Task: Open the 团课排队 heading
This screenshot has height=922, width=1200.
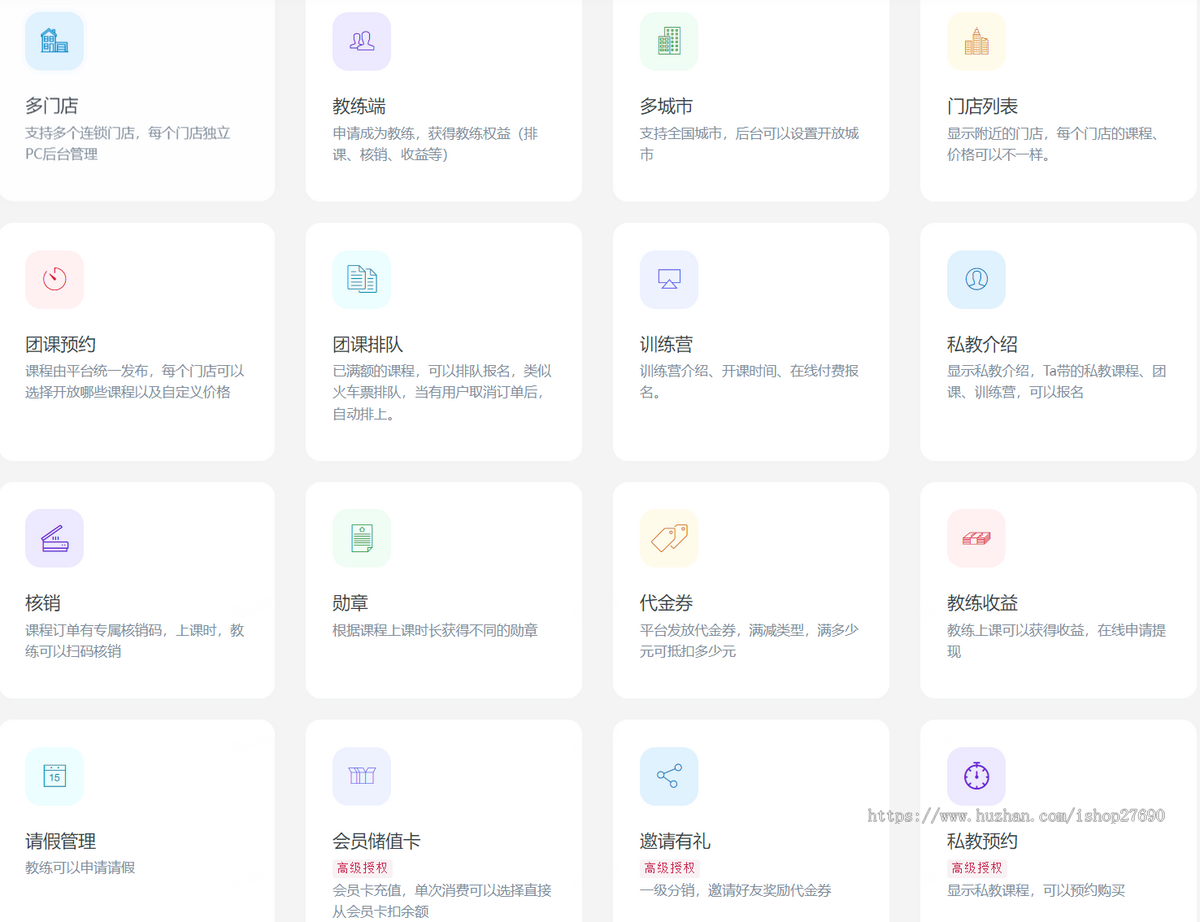Action: point(368,345)
